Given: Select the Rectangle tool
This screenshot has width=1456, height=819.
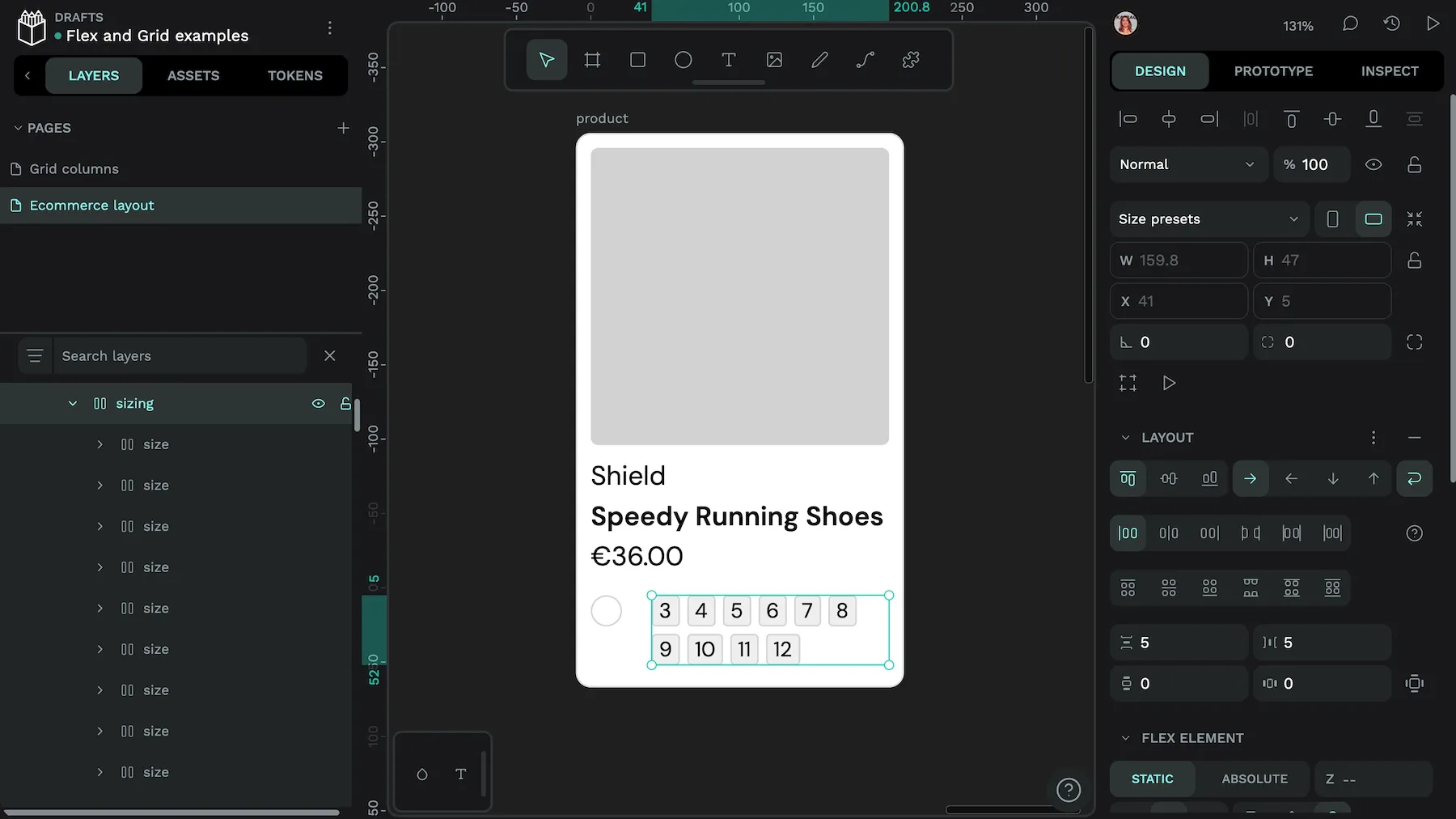Looking at the screenshot, I should 637,60.
